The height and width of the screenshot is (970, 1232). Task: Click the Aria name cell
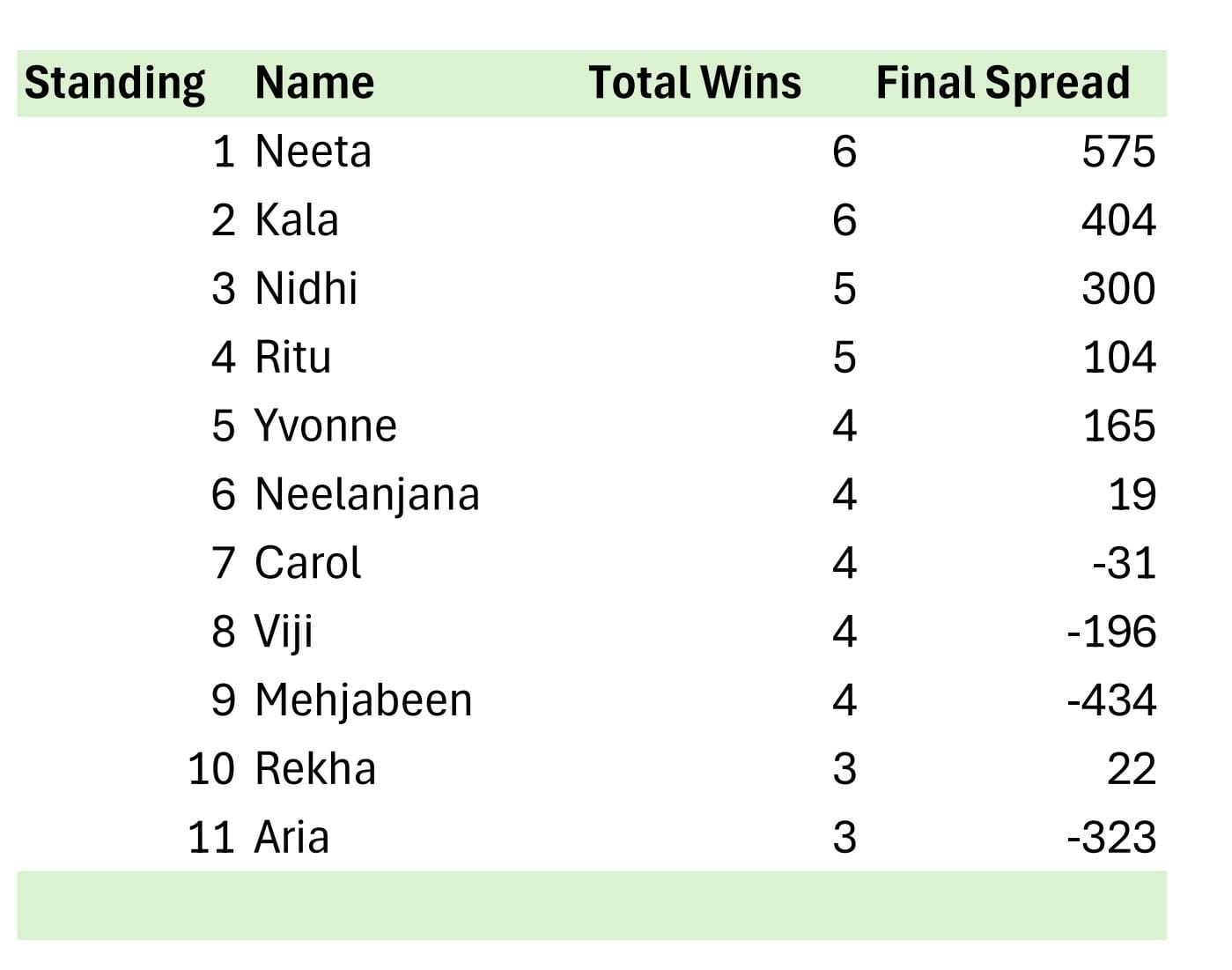point(291,837)
